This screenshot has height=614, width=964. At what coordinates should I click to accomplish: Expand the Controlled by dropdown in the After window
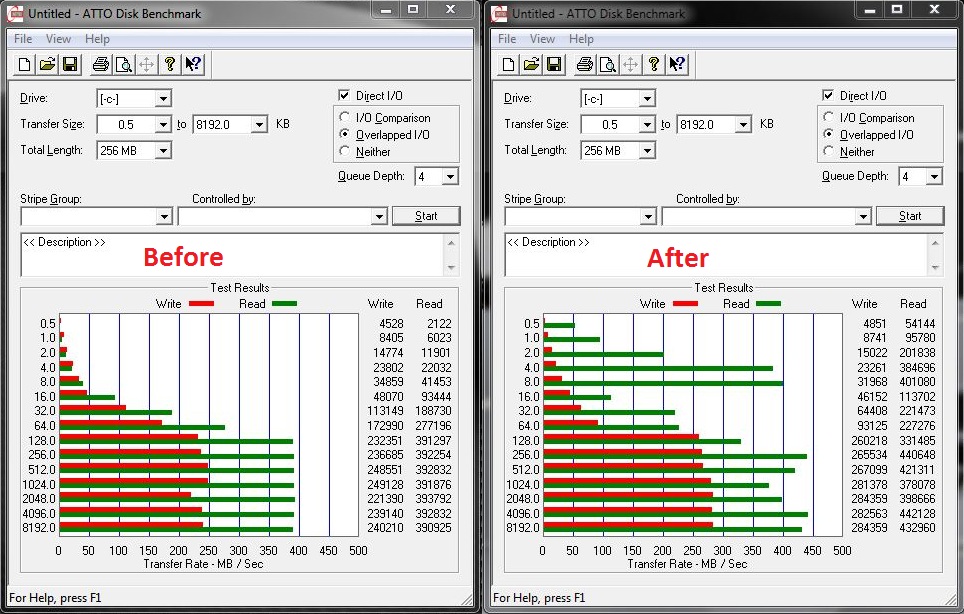pyautogui.click(x=863, y=216)
